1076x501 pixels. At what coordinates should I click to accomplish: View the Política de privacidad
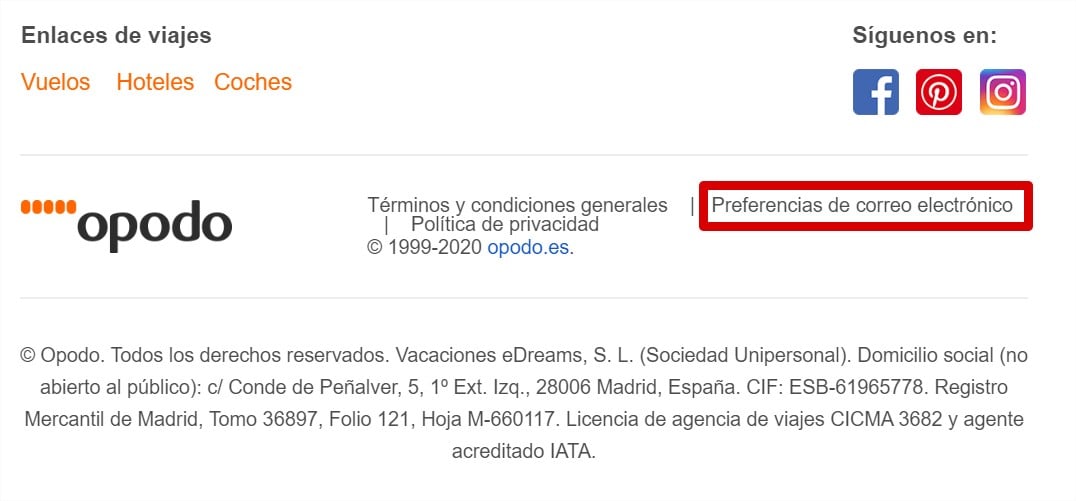505,224
